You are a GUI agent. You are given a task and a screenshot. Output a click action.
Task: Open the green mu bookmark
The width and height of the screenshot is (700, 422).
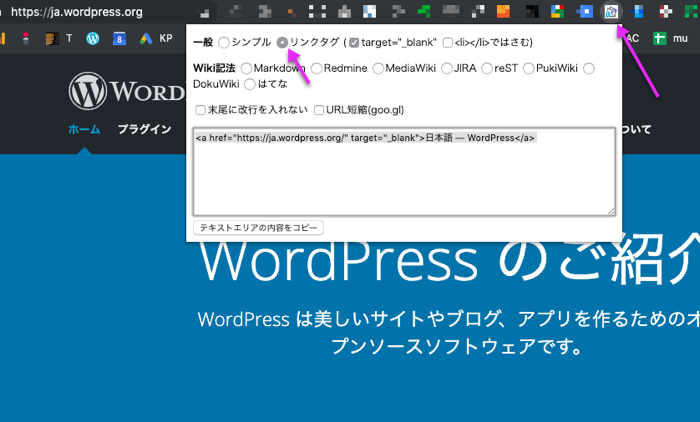coord(671,39)
